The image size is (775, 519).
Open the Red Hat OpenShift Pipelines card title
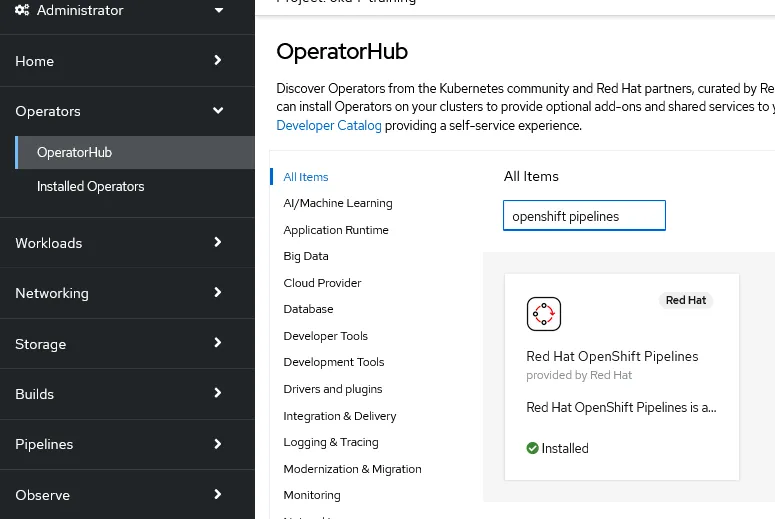(612, 356)
